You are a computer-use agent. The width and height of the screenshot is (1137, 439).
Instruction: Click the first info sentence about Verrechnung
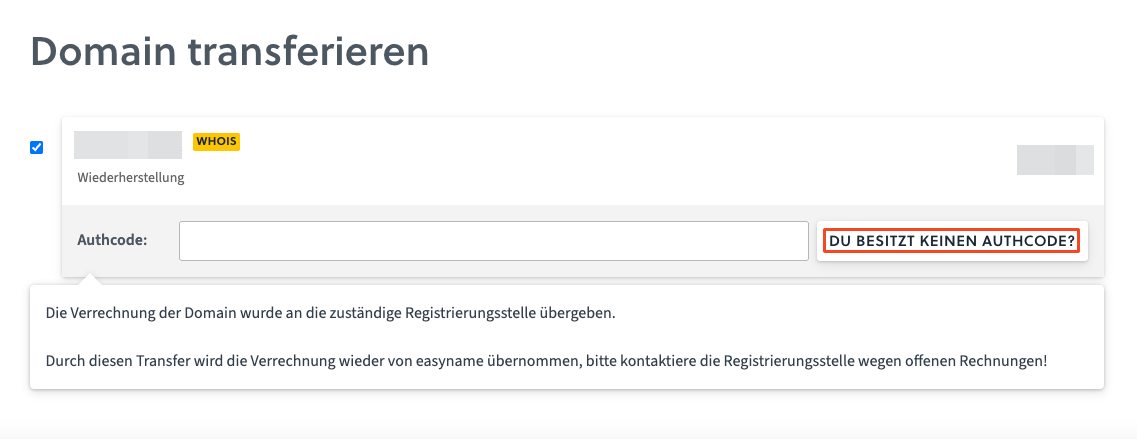(330, 313)
